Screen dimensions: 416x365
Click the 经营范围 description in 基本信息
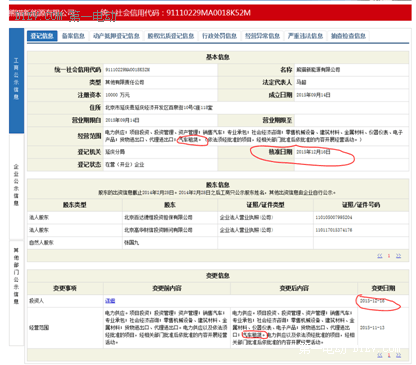click(254, 136)
